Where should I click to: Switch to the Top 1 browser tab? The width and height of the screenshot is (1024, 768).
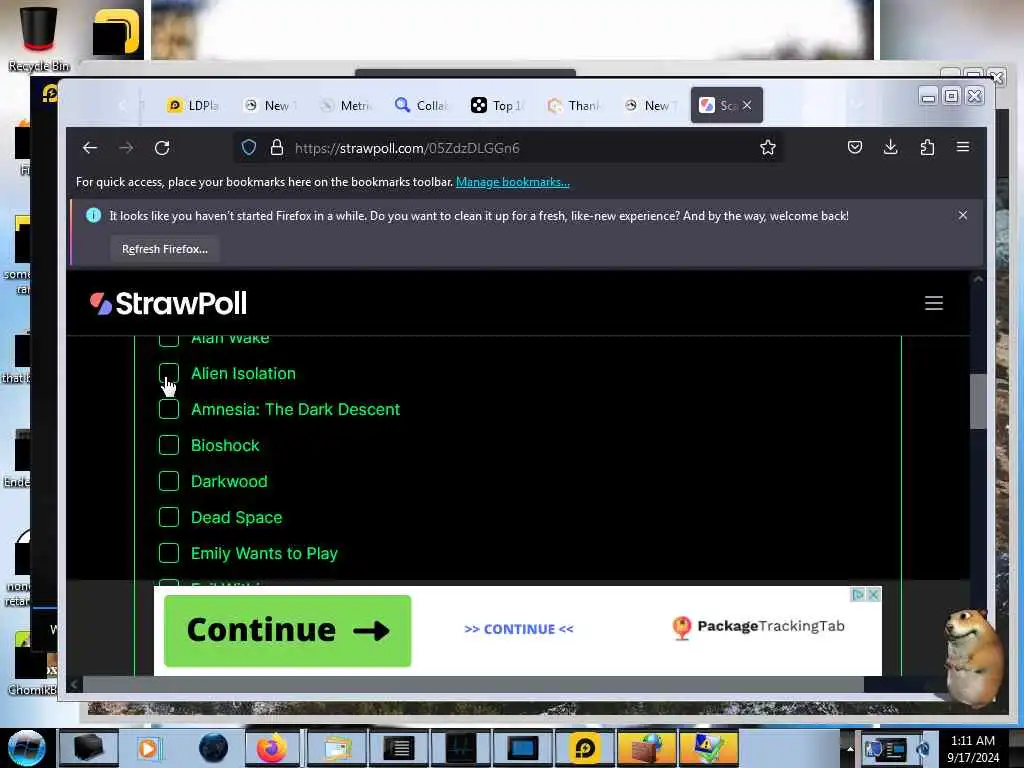pyautogui.click(x=498, y=105)
